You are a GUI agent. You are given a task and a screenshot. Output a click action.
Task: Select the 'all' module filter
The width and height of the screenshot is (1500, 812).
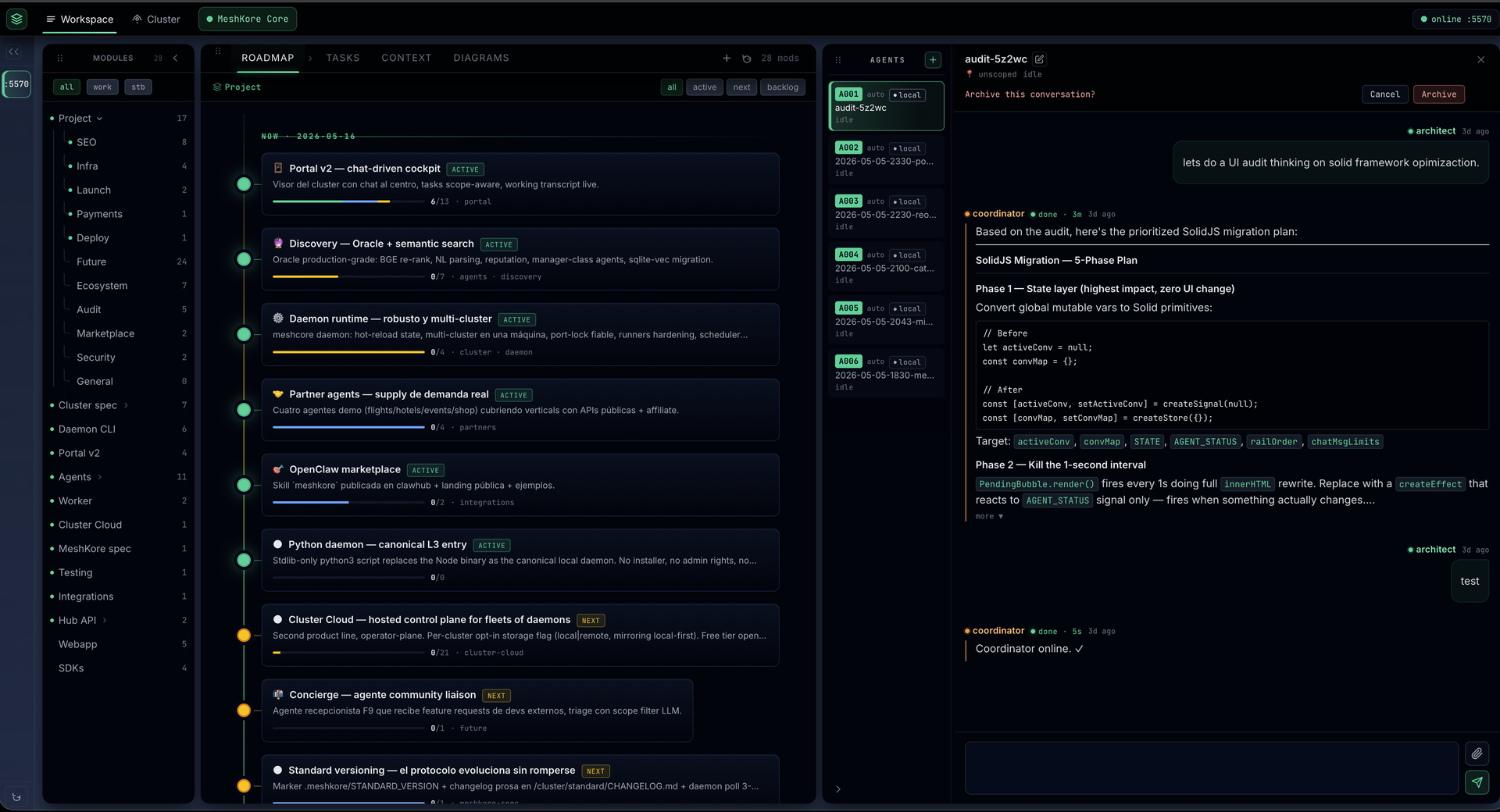click(x=67, y=87)
